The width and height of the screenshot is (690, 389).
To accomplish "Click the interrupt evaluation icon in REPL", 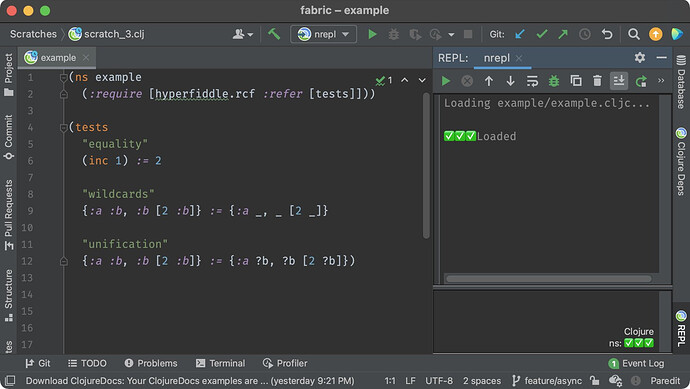I will pos(467,81).
